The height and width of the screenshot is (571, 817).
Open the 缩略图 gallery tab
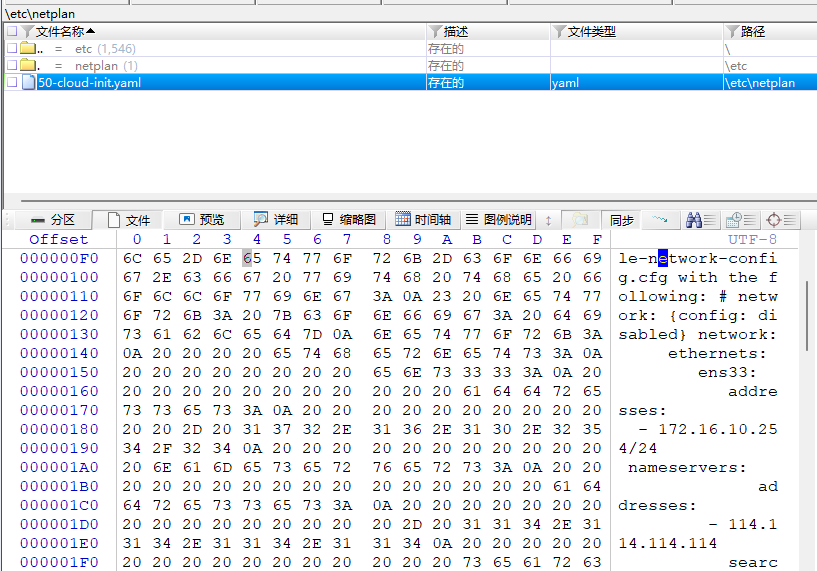point(349,220)
